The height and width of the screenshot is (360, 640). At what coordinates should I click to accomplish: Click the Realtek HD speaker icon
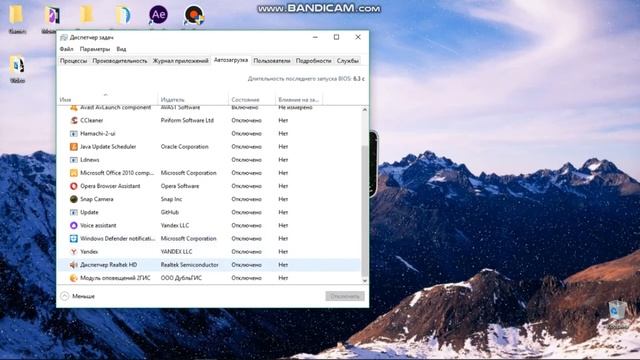73,265
